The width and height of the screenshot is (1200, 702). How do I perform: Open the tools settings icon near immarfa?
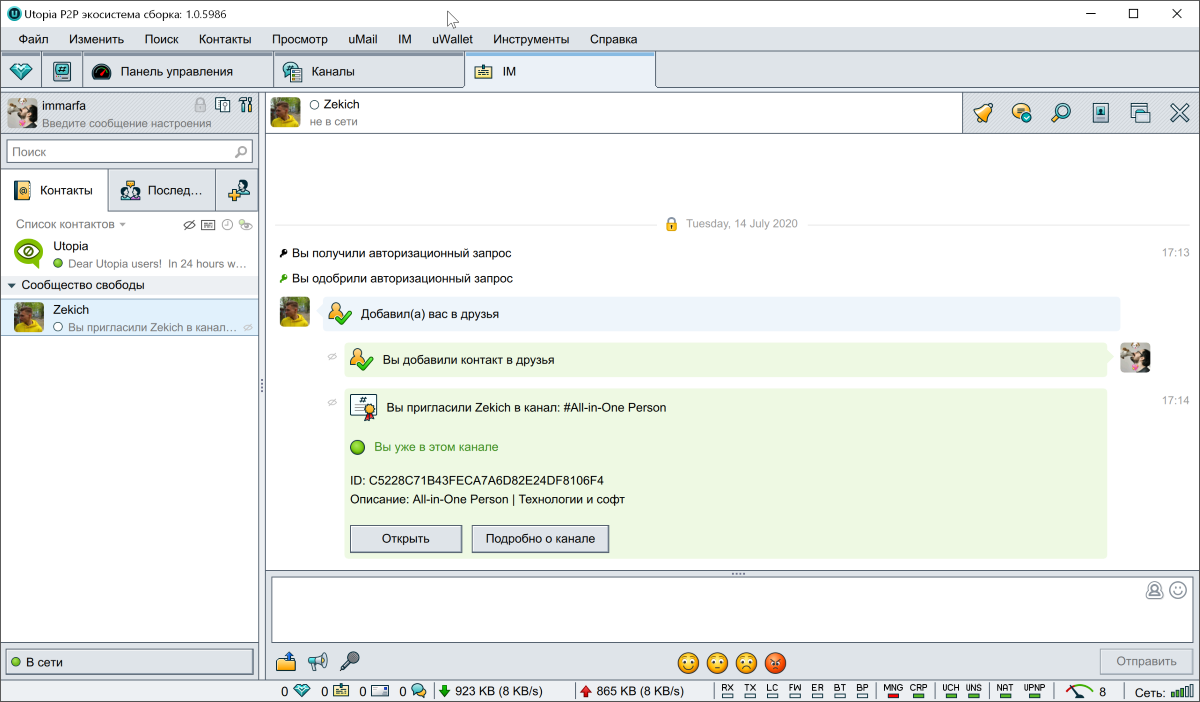tap(246, 105)
